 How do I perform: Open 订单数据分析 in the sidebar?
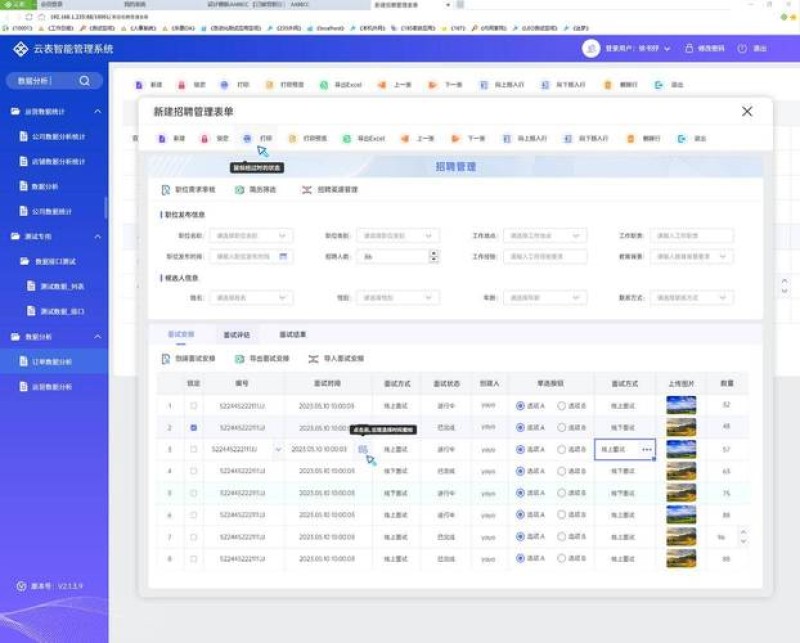[x=52, y=361]
